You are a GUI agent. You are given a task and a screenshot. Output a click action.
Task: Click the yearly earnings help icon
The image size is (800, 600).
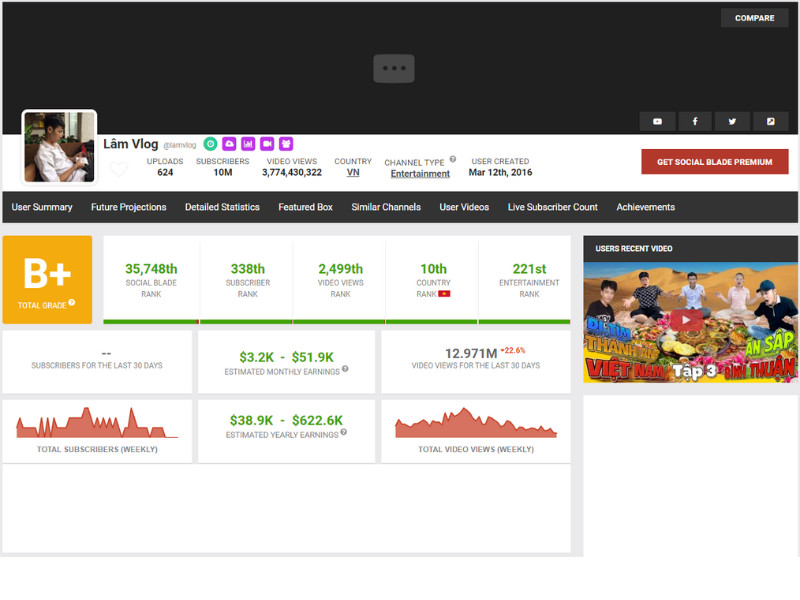tap(343, 432)
